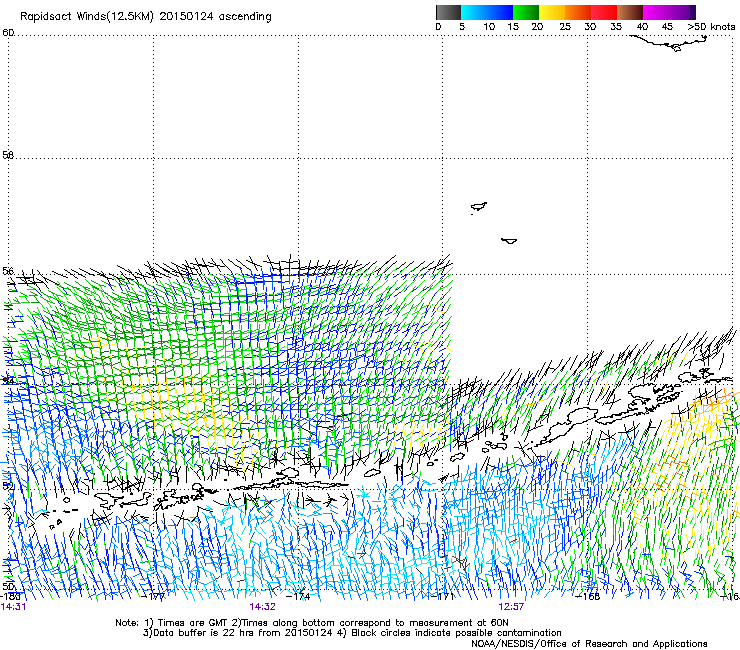Screen dimensions: 740x650
Task: Click the 58 latitude axis label
Action: click(x=8, y=155)
